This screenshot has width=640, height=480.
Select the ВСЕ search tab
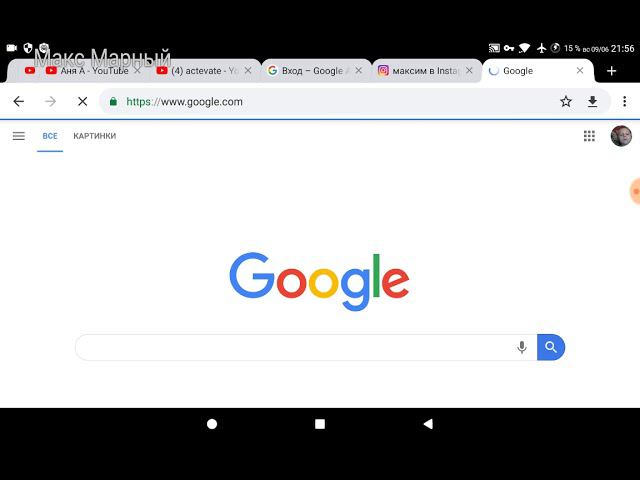(50, 136)
